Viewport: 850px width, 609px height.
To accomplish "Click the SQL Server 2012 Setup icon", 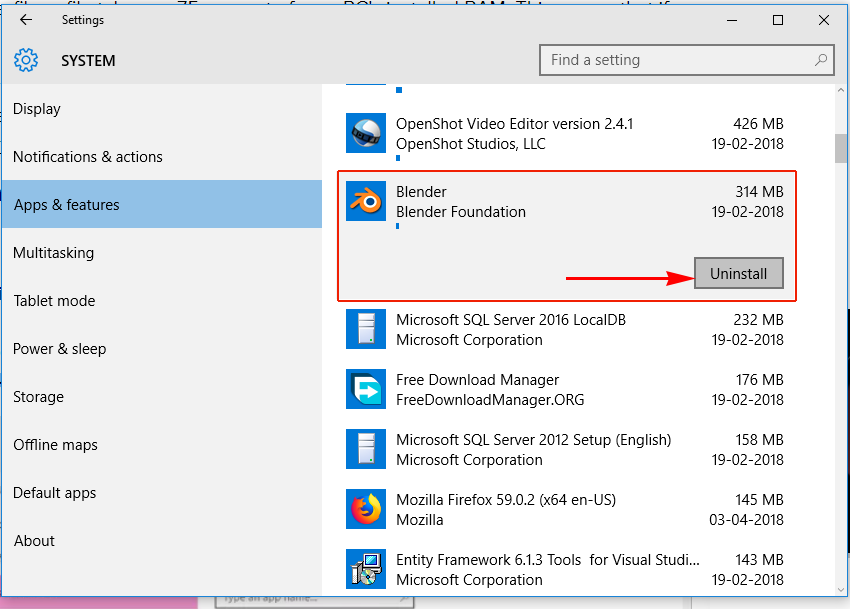I will point(366,449).
